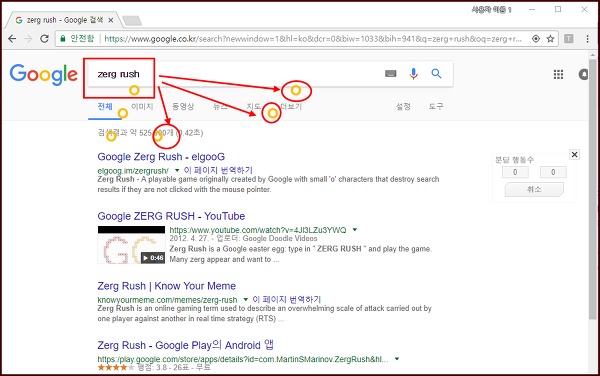Viewport: 600px width, 376px height.
Task: Click the location target icon in address bar
Action: coord(536,39)
